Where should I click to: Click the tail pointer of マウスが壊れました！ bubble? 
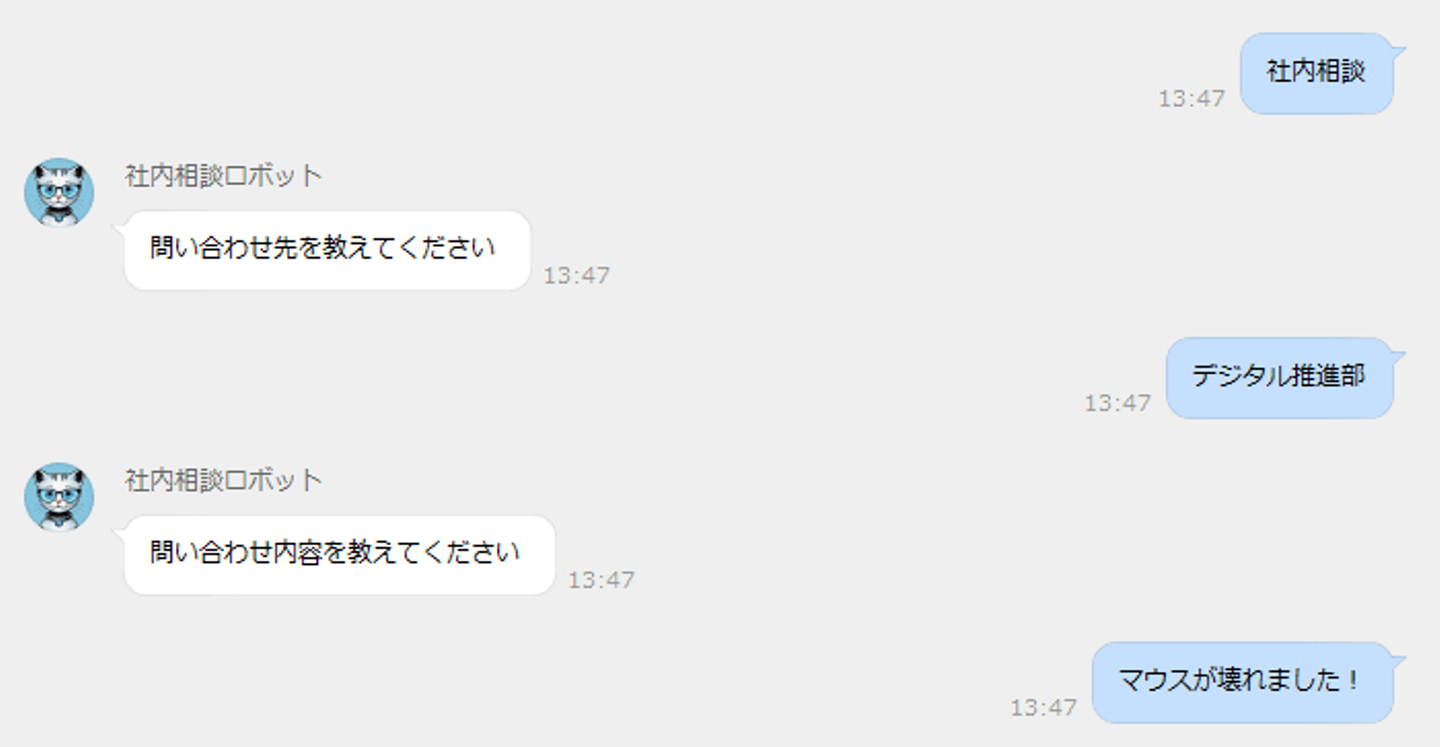click(1398, 661)
